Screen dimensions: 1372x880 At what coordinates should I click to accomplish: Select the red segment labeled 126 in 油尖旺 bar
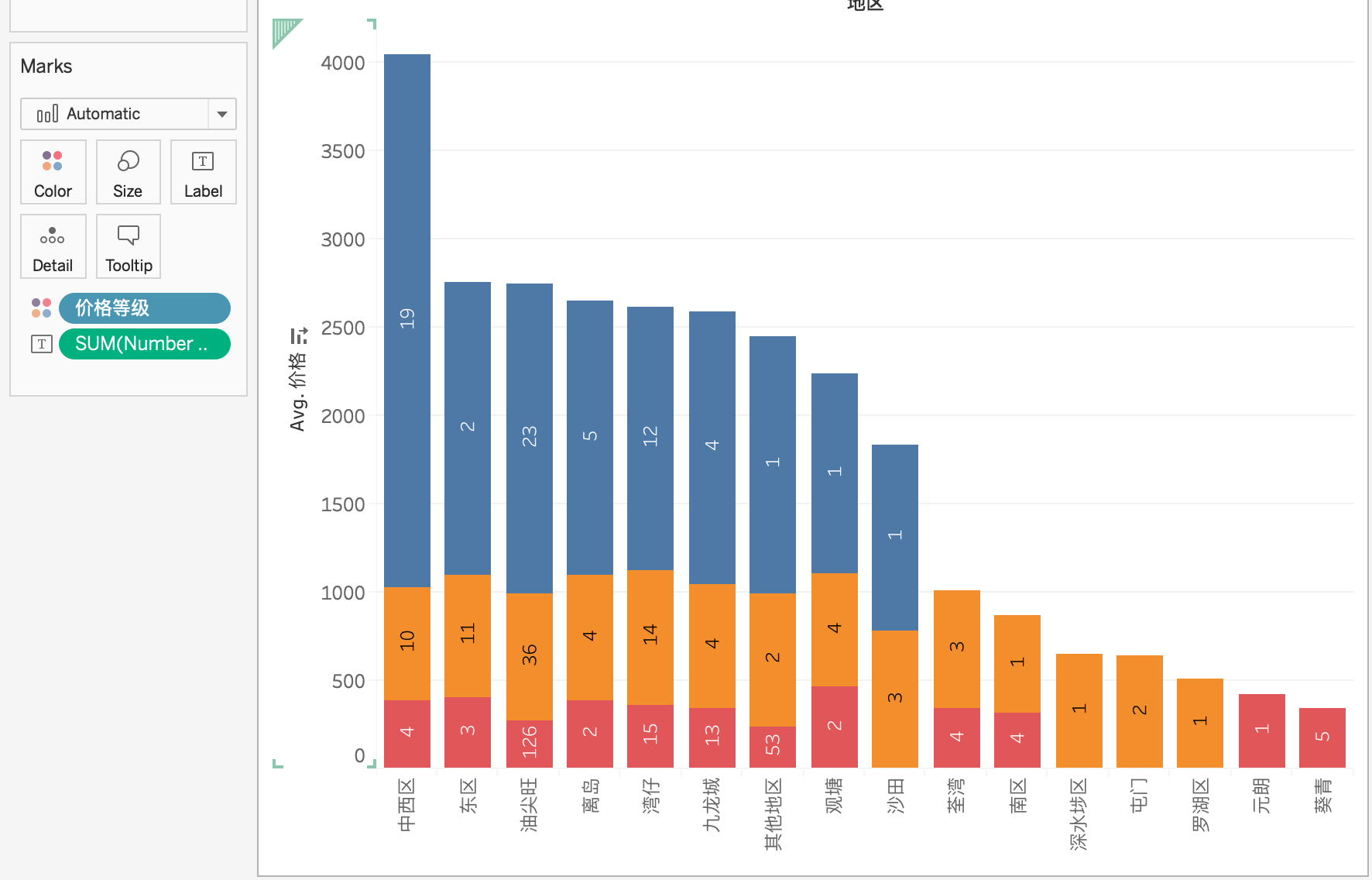pyautogui.click(x=530, y=744)
